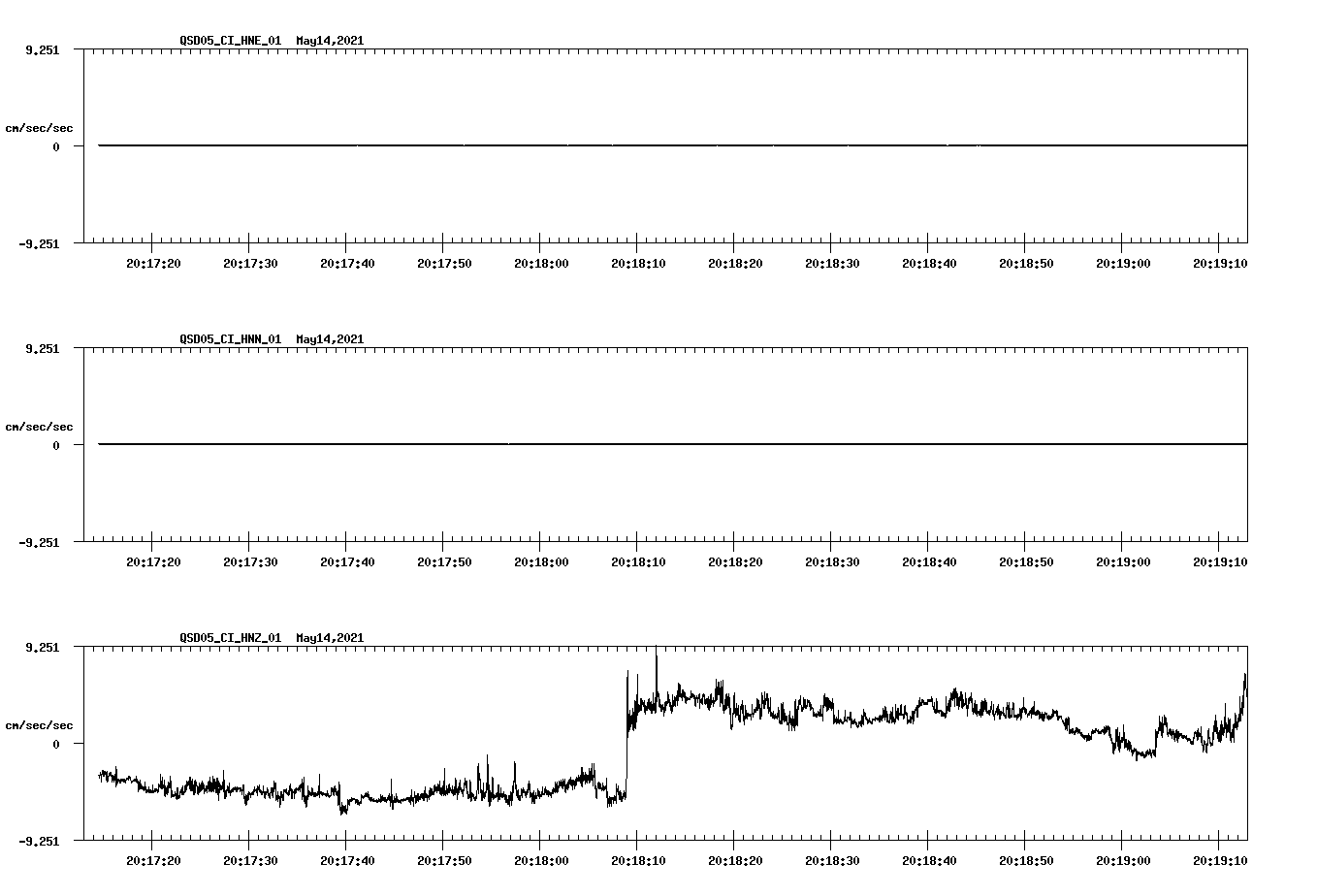The width and height of the screenshot is (1317, 896).
Task: Click the May14,2021 date on HNZ plot
Action: tap(330, 638)
